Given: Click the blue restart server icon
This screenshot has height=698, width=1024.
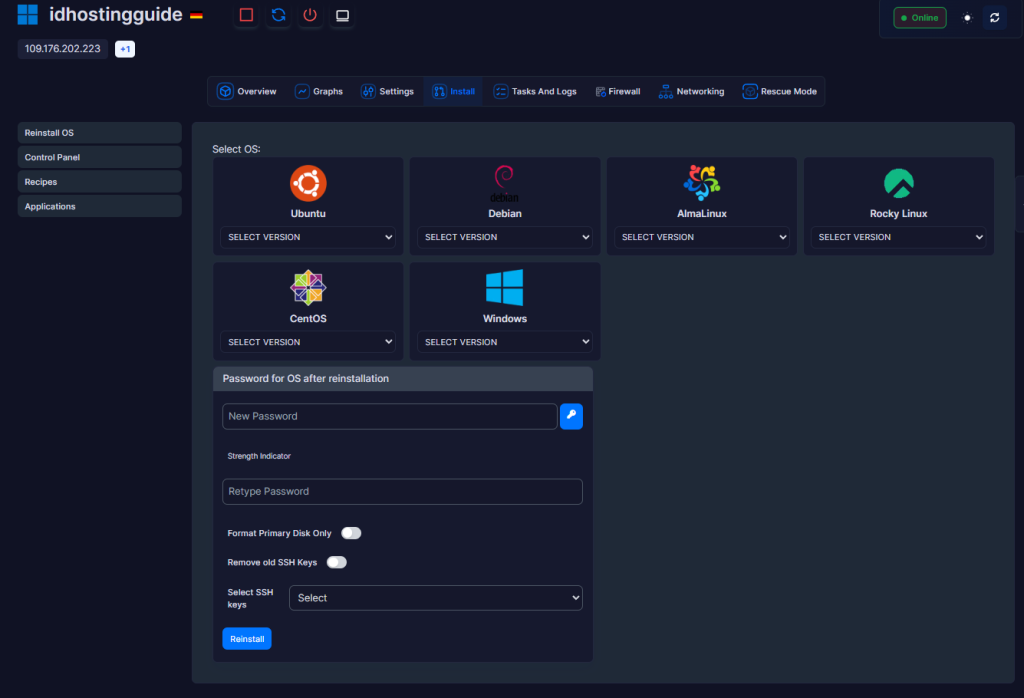Looking at the screenshot, I should coord(278,15).
